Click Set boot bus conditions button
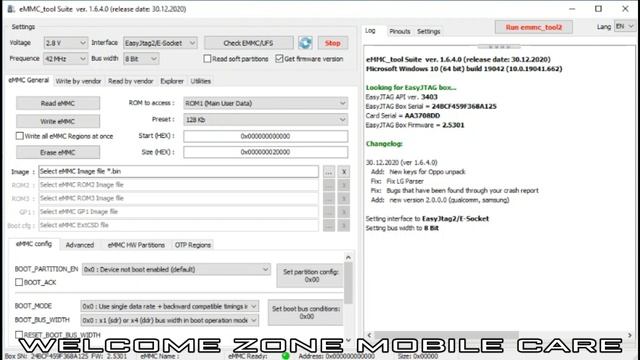 [x=306, y=313]
